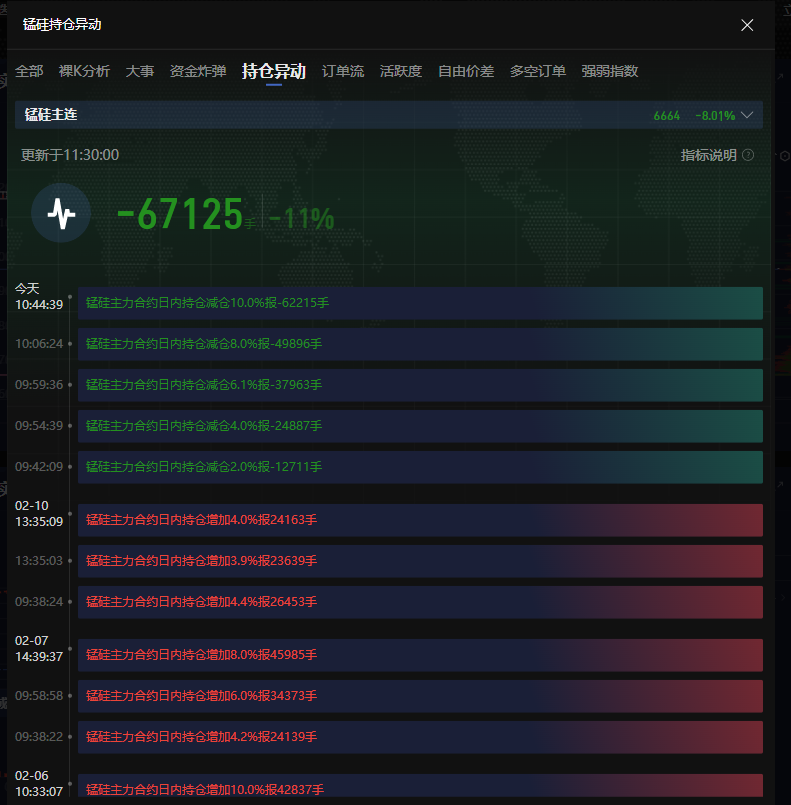Select the 资金炸弹 tab
The width and height of the screenshot is (791, 805).
198,71
